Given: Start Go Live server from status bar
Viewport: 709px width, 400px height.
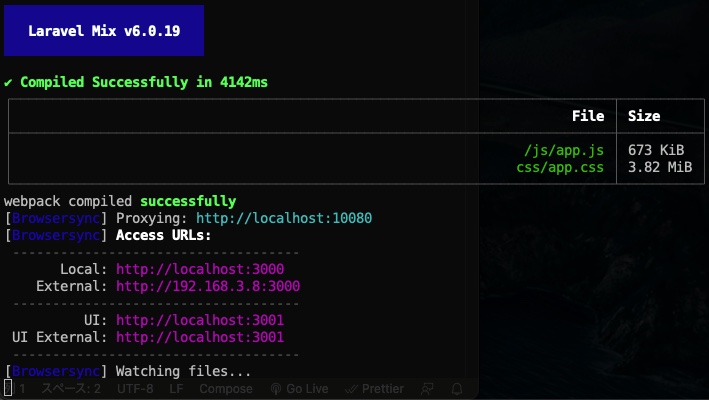Looking at the screenshot, I should click(299, 389).
